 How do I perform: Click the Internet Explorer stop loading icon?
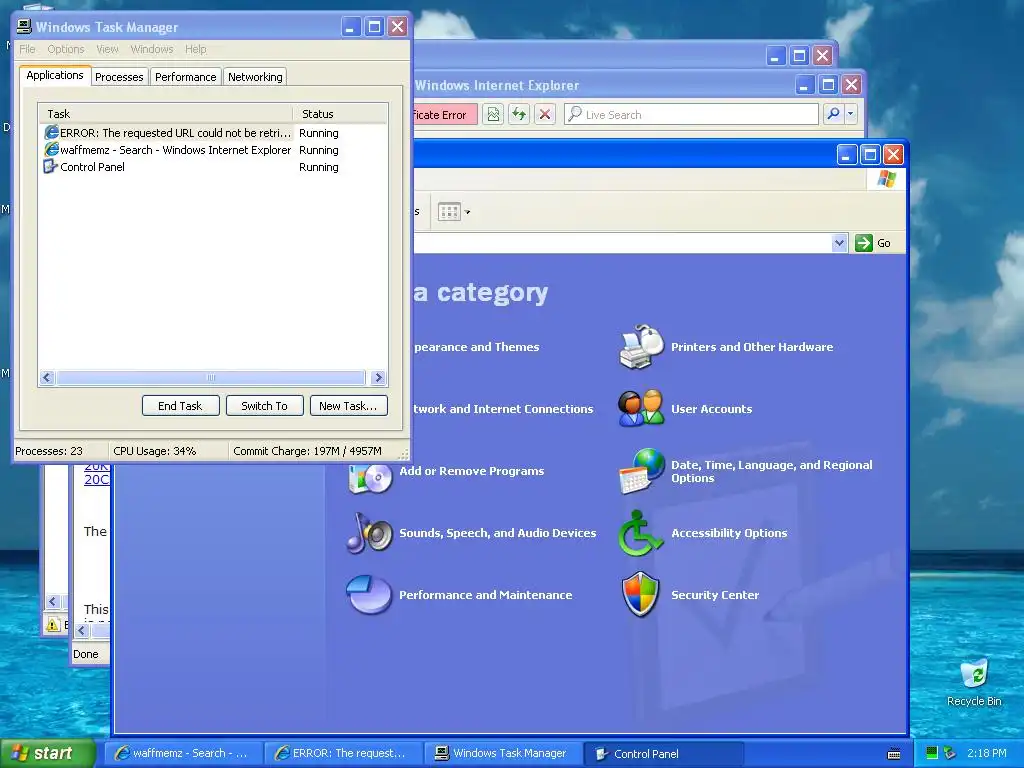click(545, 114)
